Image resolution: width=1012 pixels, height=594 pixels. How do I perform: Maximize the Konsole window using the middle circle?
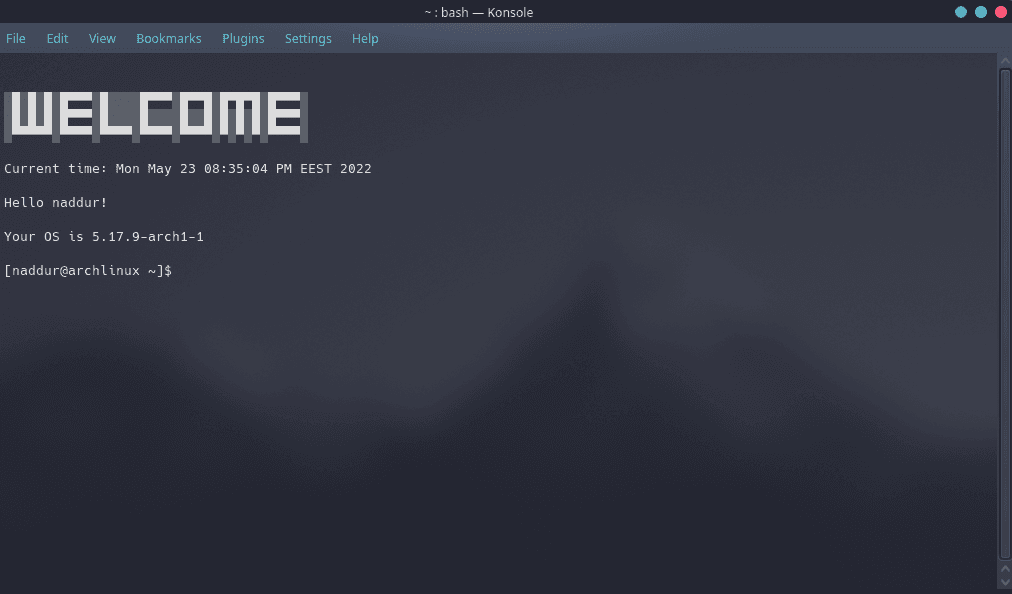click(980, 12)
